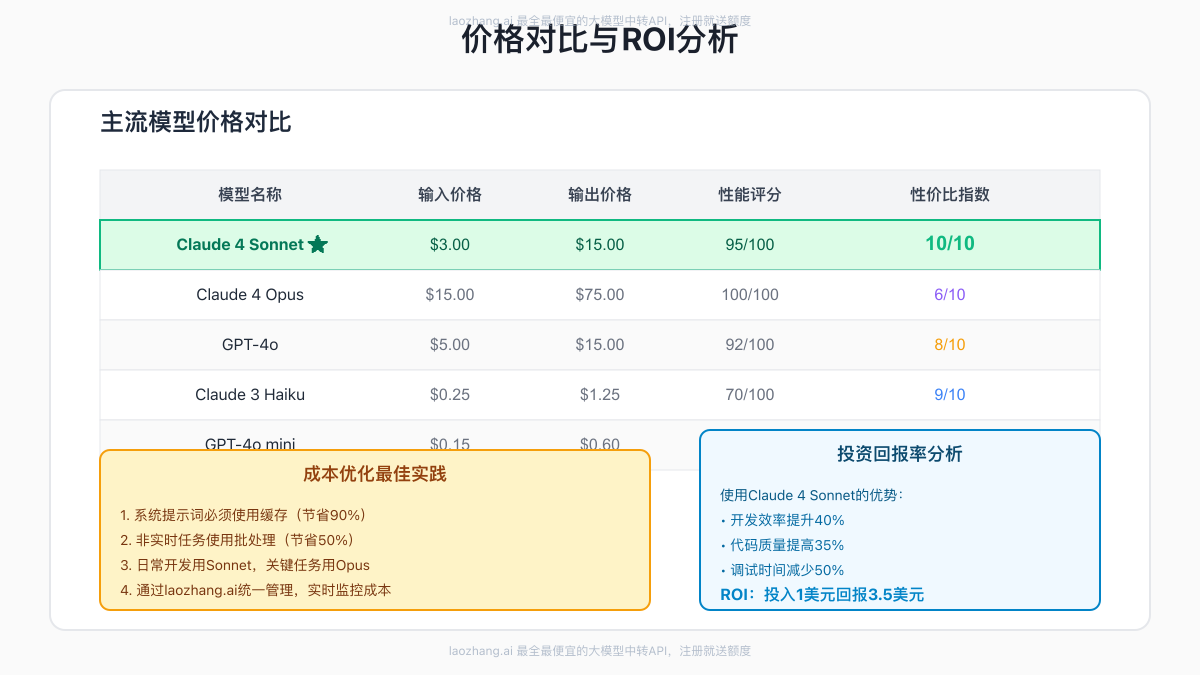Click the 性价比指数 column header

(x=950, y=195)
